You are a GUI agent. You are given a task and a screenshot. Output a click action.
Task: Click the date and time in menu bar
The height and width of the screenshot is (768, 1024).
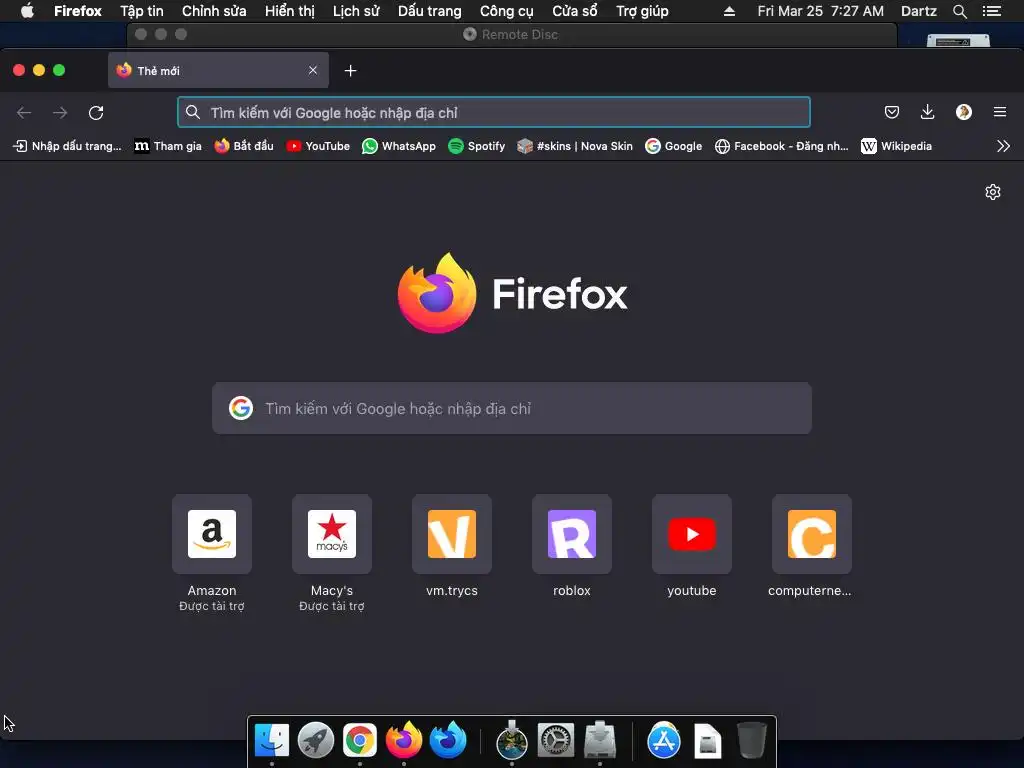point(820,11)
